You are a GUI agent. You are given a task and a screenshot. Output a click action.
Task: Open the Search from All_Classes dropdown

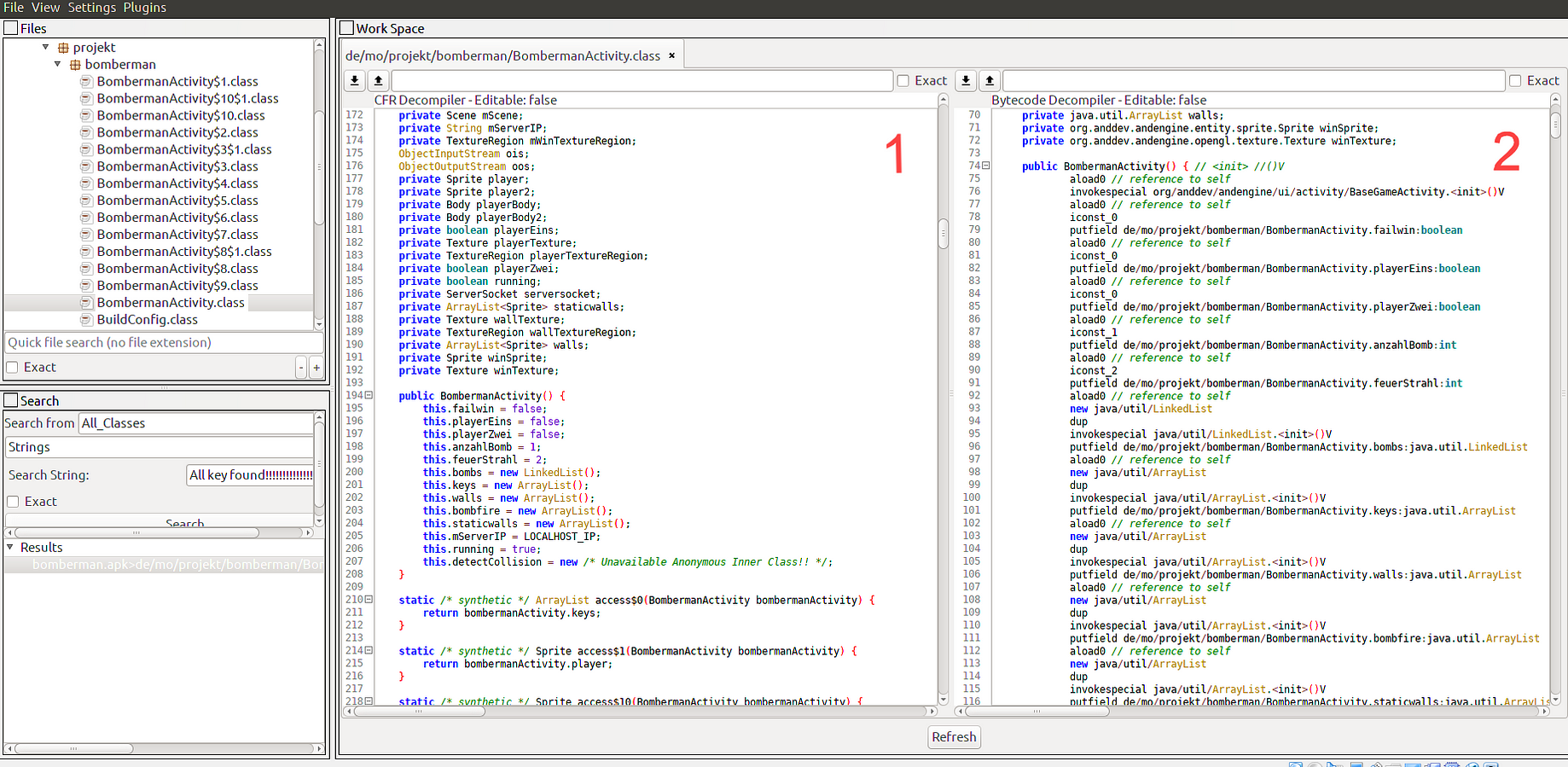tap(196, 423)
